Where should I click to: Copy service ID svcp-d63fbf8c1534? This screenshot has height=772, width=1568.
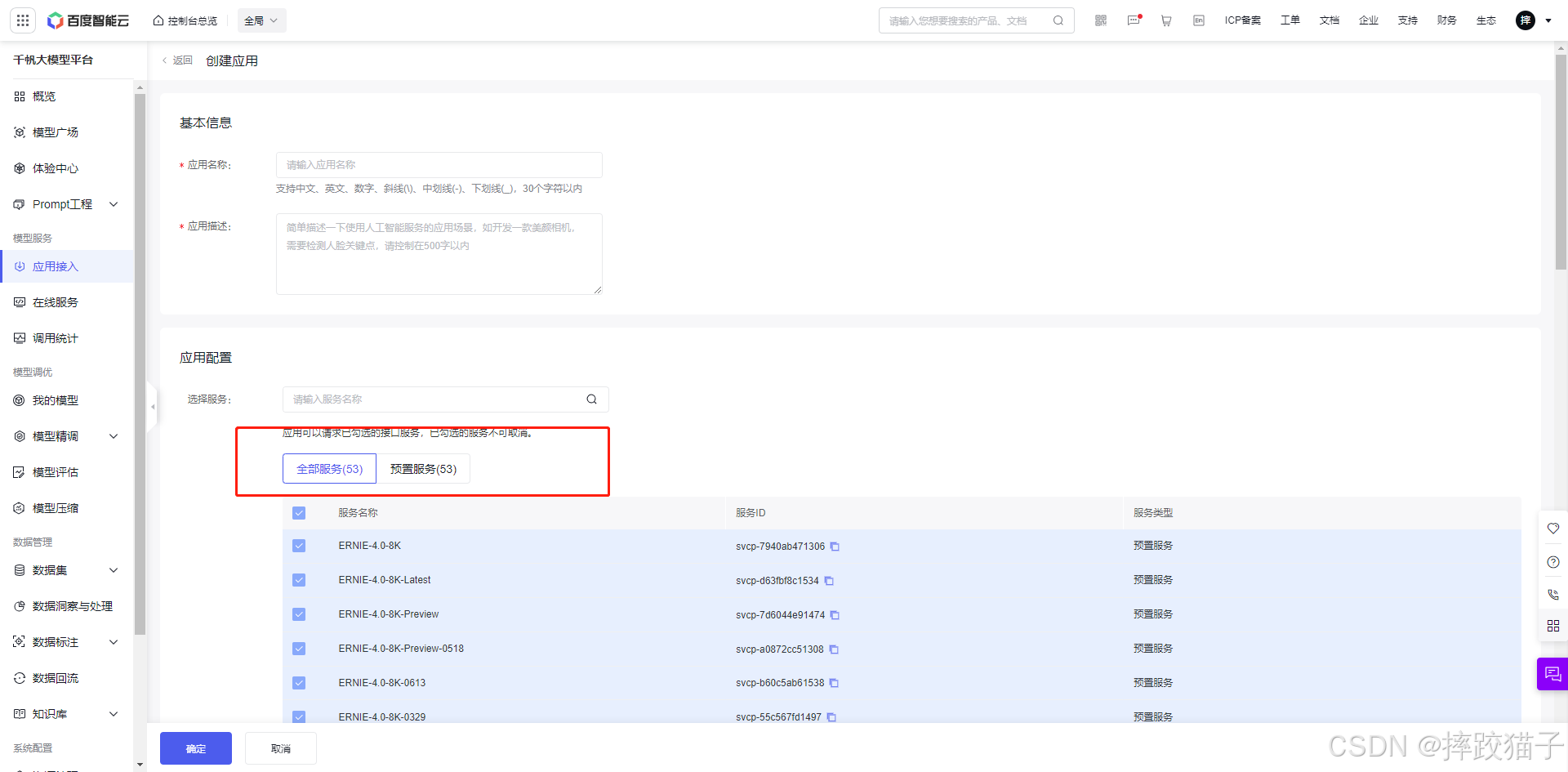[x=829, y=581]
